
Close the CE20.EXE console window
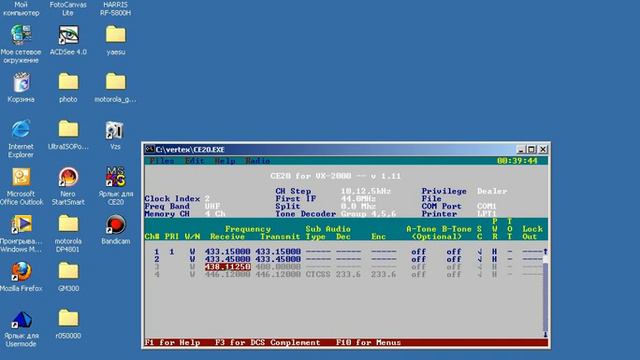click(543, 149)
